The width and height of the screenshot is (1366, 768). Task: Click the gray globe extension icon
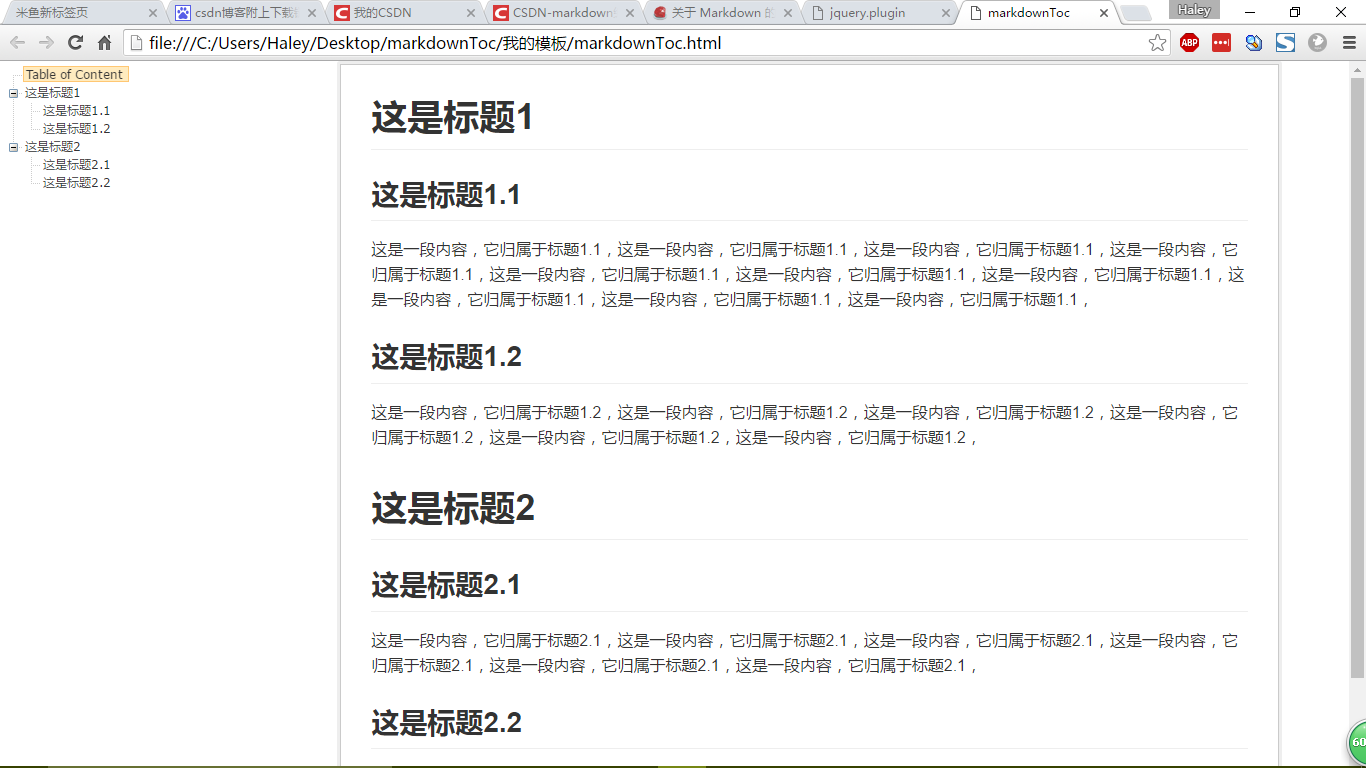pos(1317,43)
